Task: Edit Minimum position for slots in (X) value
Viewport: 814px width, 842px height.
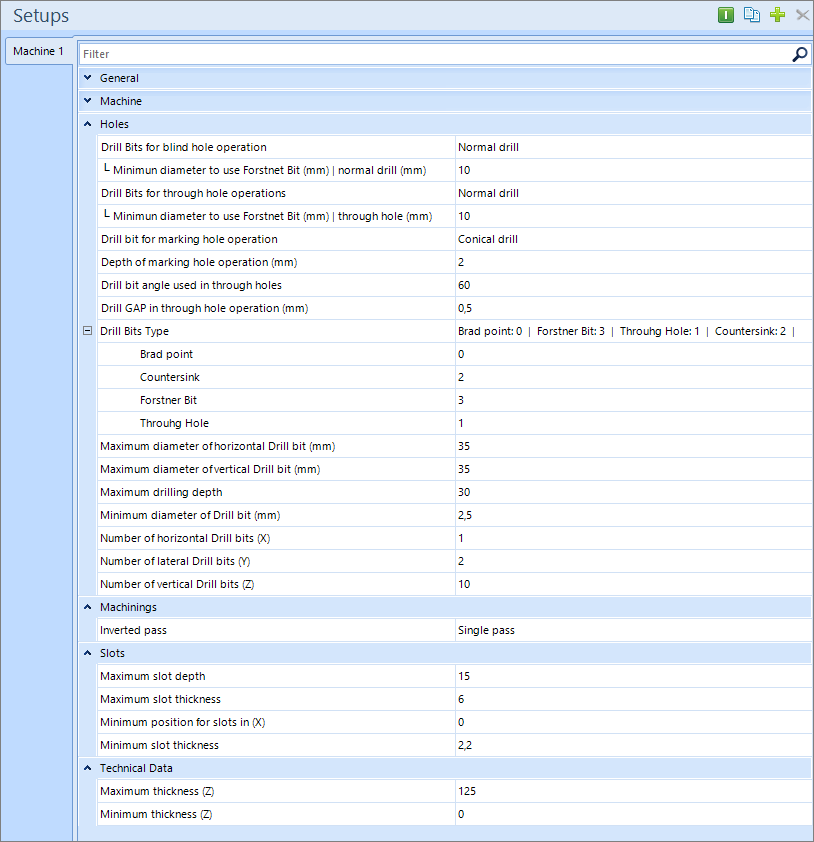Action: point(634,722)
